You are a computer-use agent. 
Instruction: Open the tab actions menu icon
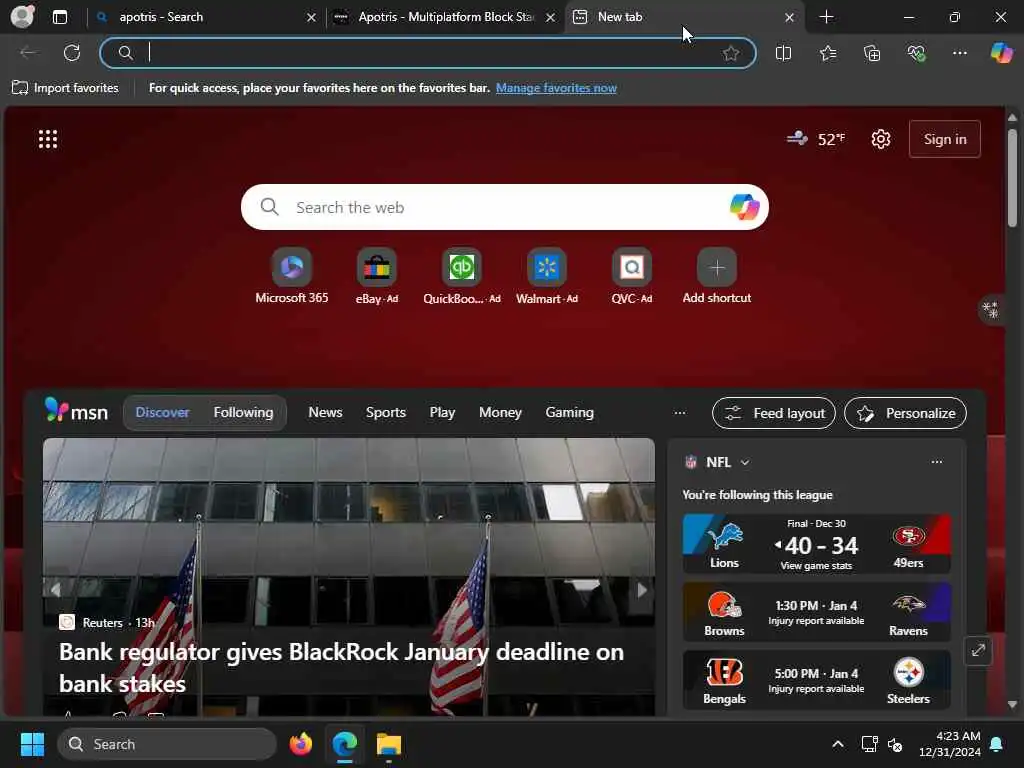click(60, 17)
